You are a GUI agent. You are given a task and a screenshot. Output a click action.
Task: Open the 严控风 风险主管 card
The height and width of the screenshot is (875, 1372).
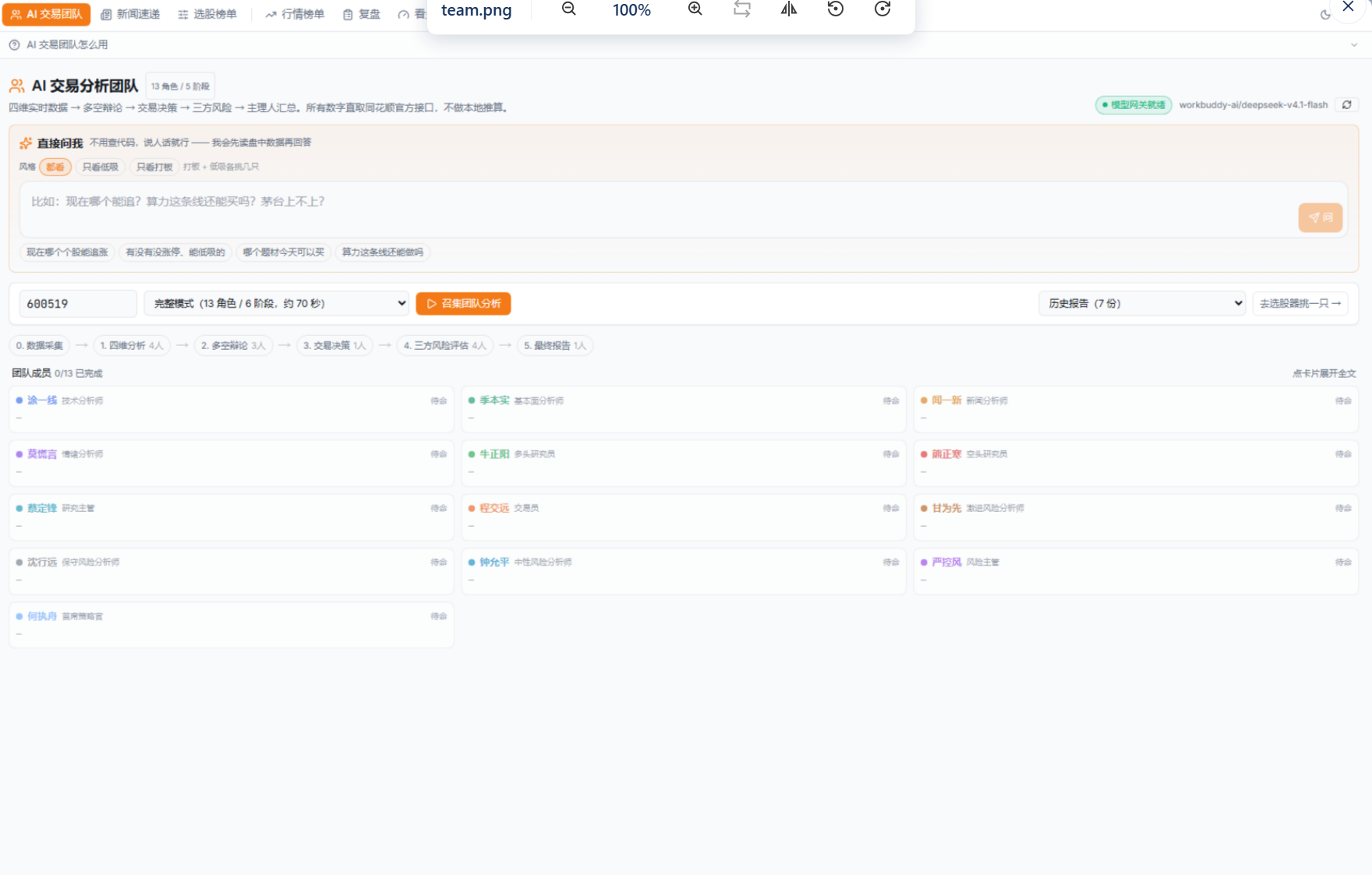click(x=1136, y=571)
